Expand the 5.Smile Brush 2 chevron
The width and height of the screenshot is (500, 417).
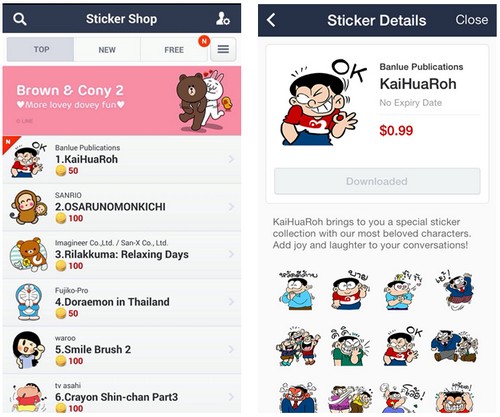[231, 349]
